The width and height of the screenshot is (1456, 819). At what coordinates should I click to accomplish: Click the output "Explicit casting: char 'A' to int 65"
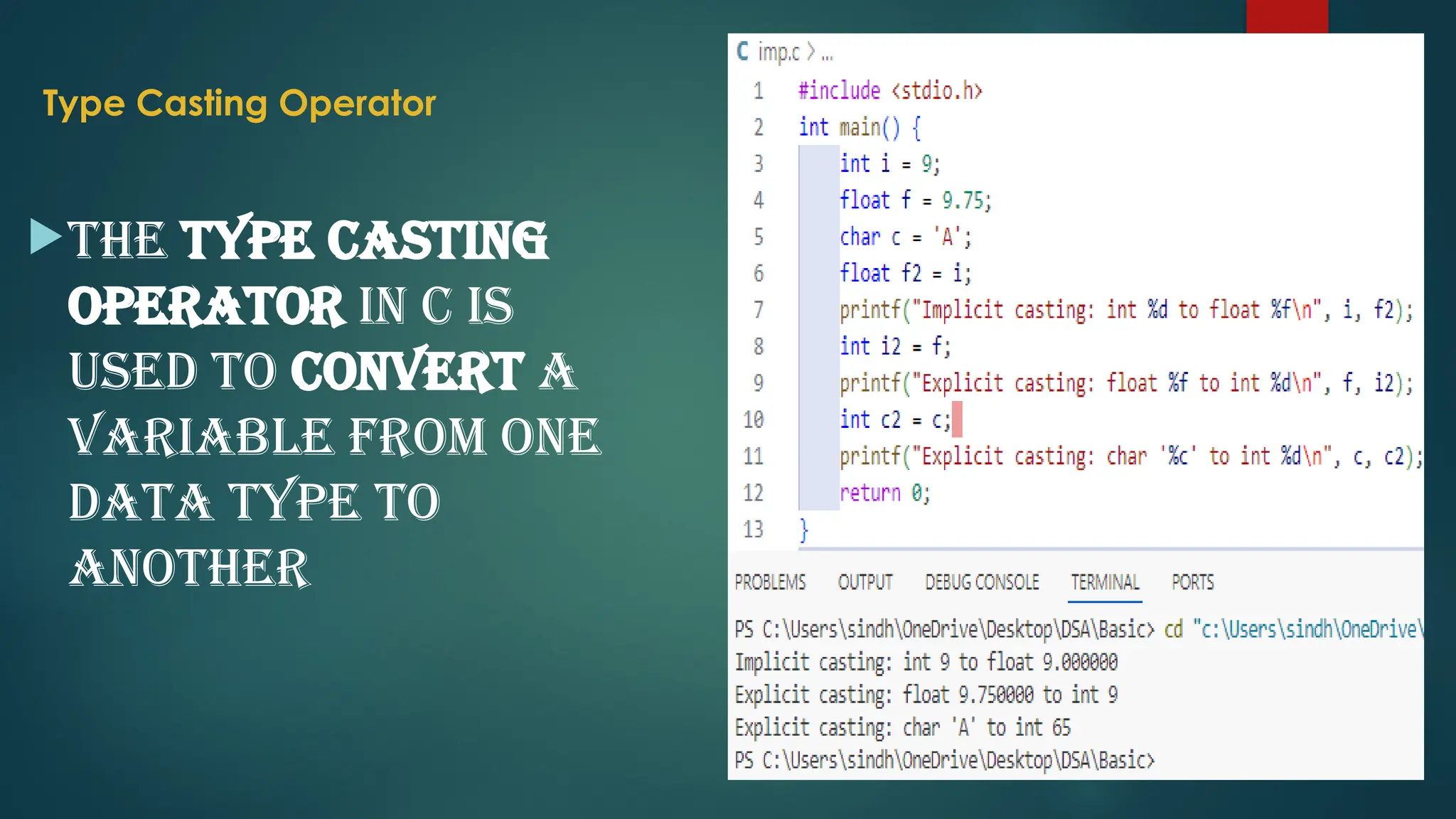coord(902,727)
